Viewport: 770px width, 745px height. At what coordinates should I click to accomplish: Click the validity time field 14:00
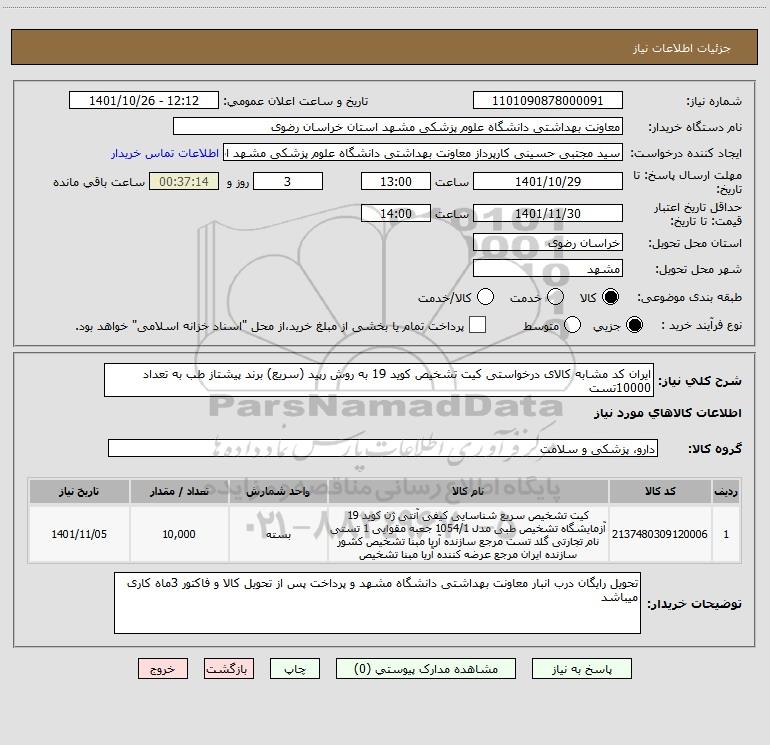click(396, 213)
